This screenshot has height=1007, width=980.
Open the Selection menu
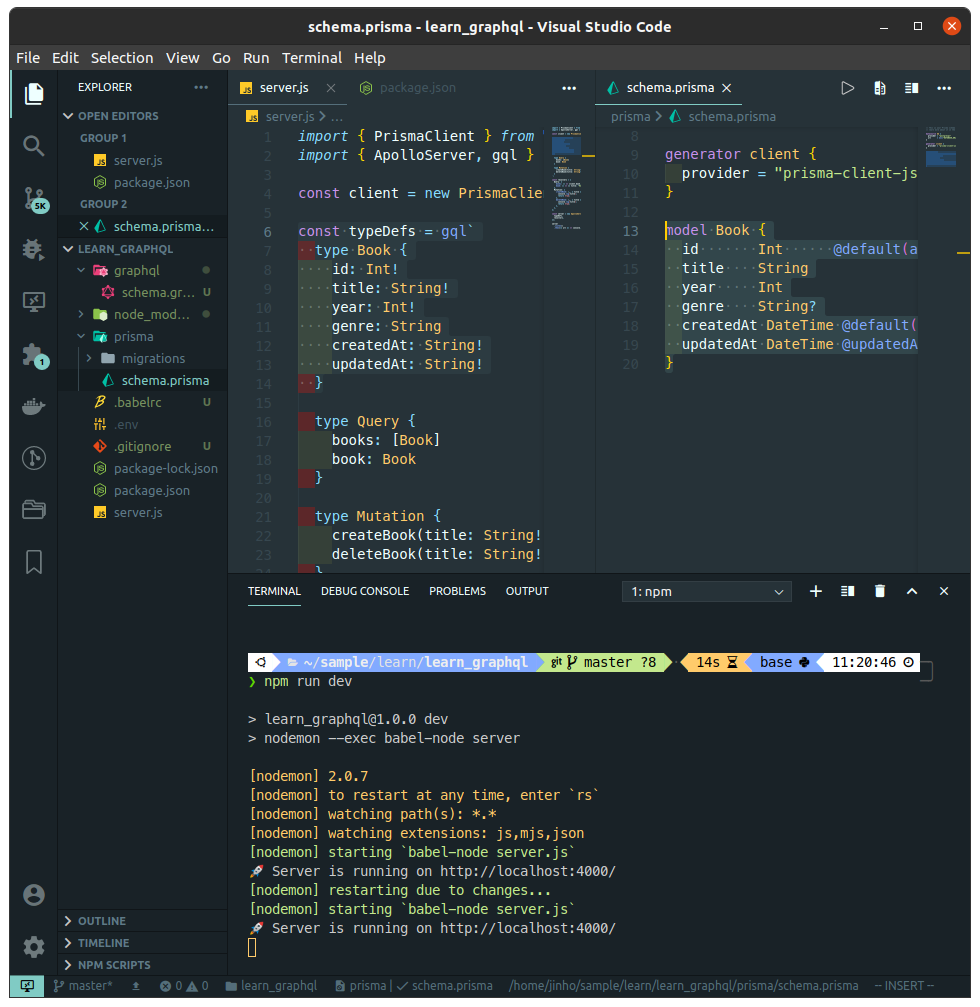(122, 58)
